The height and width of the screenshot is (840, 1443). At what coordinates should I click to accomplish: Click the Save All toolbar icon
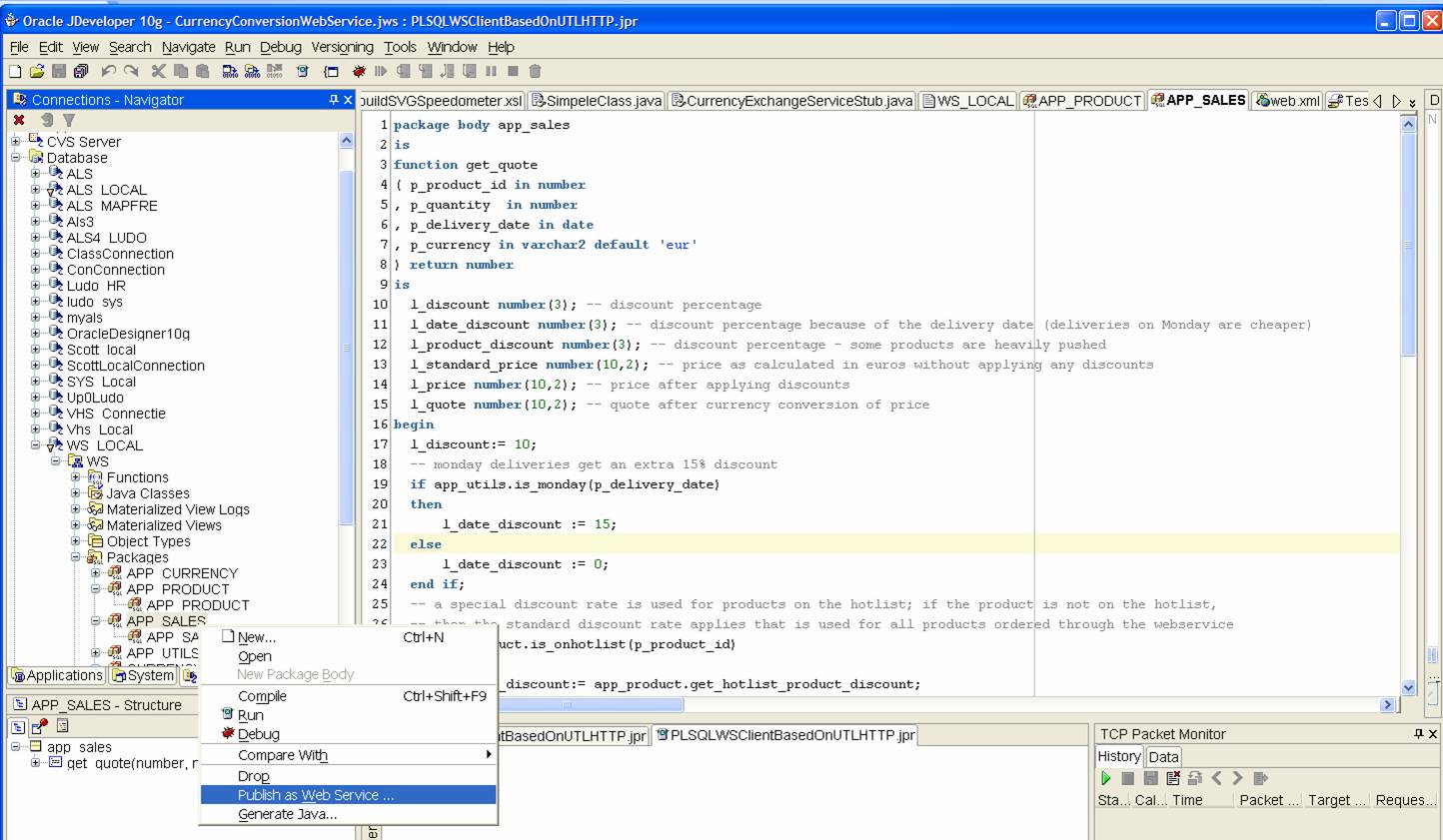(x=81, y=71)
